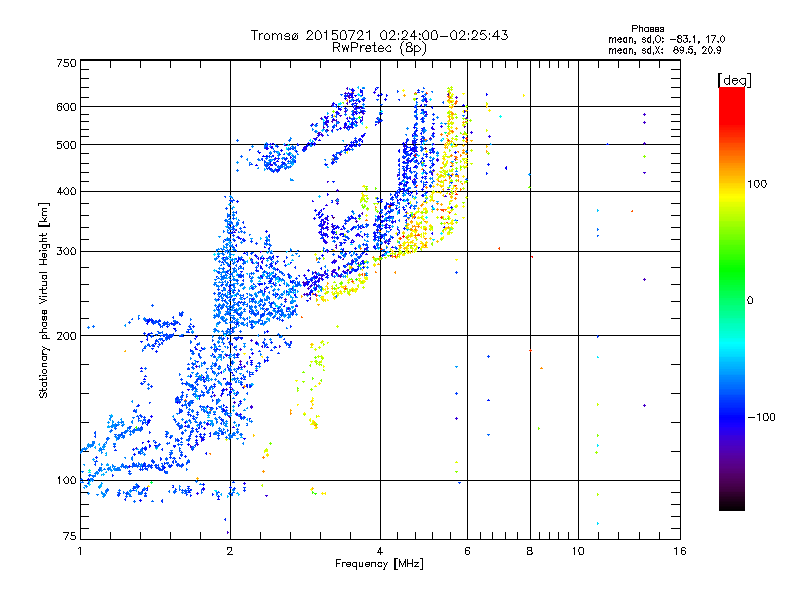Click the '300' height axis tick label

click(x=66, y=252)
